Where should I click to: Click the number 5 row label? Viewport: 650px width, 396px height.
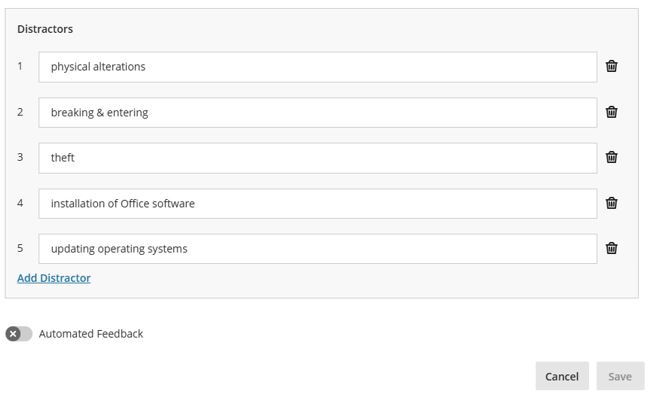20,248
